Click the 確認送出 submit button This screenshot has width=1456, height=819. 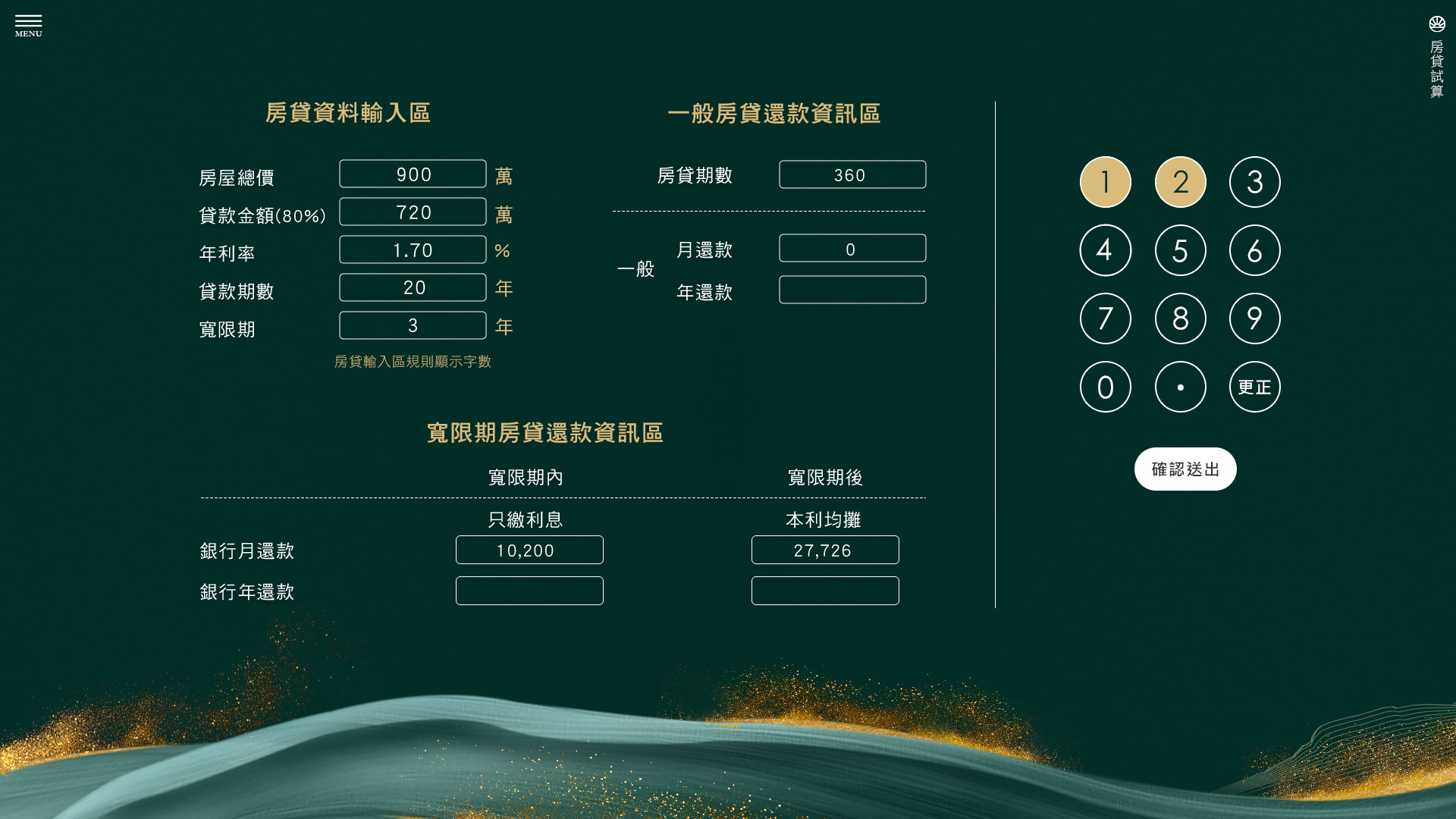pos(1185,469)
